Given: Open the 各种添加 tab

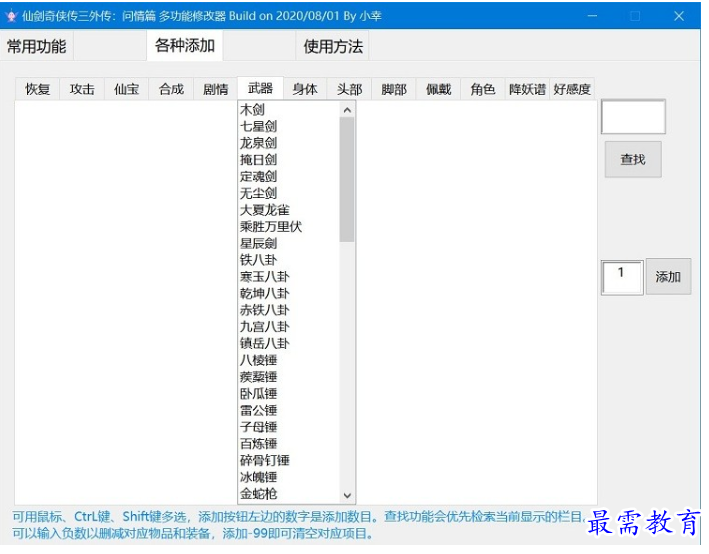Looking at the screenshot, I should coord(184,45).
